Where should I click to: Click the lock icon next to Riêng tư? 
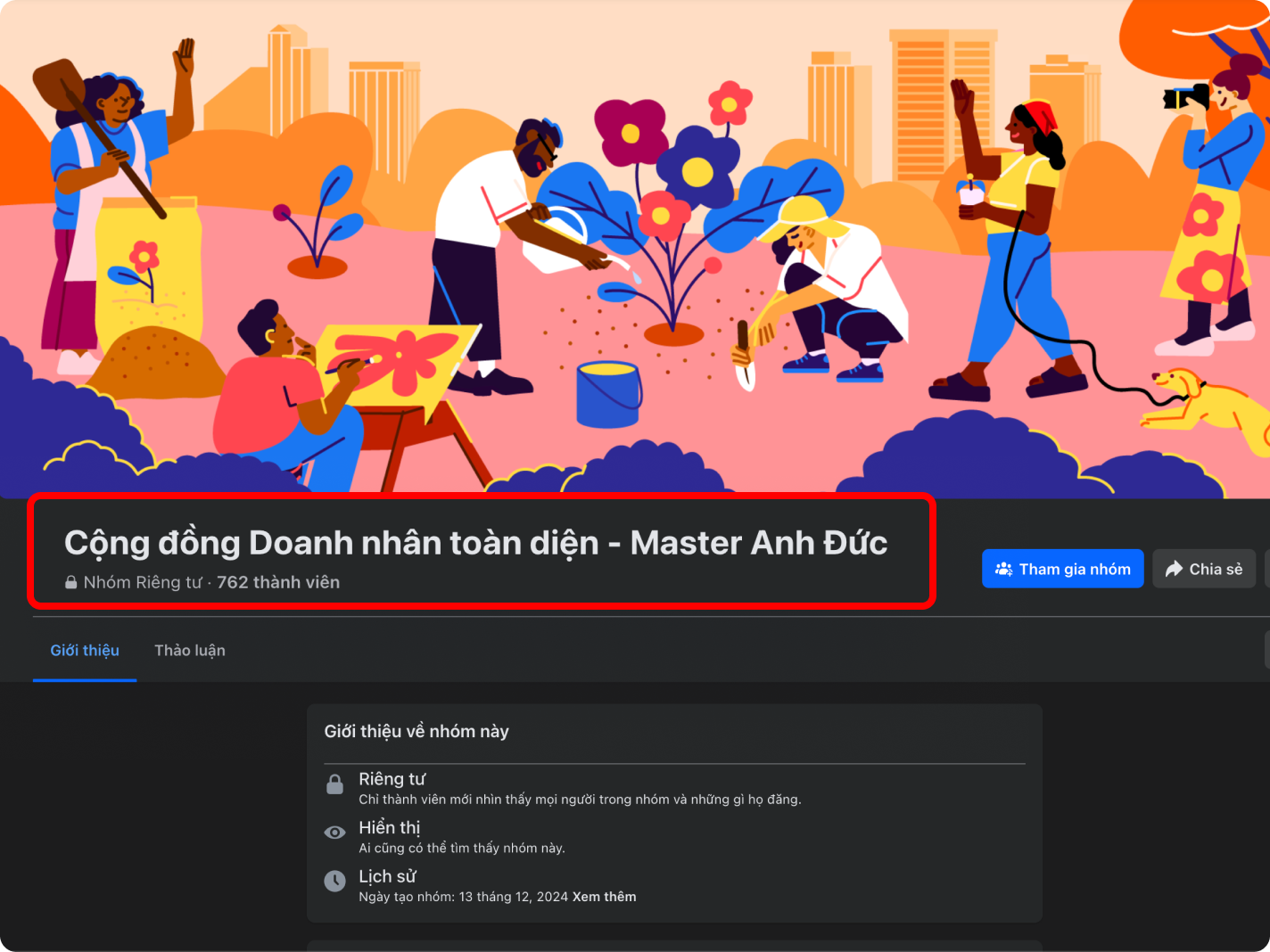(334, 784)
